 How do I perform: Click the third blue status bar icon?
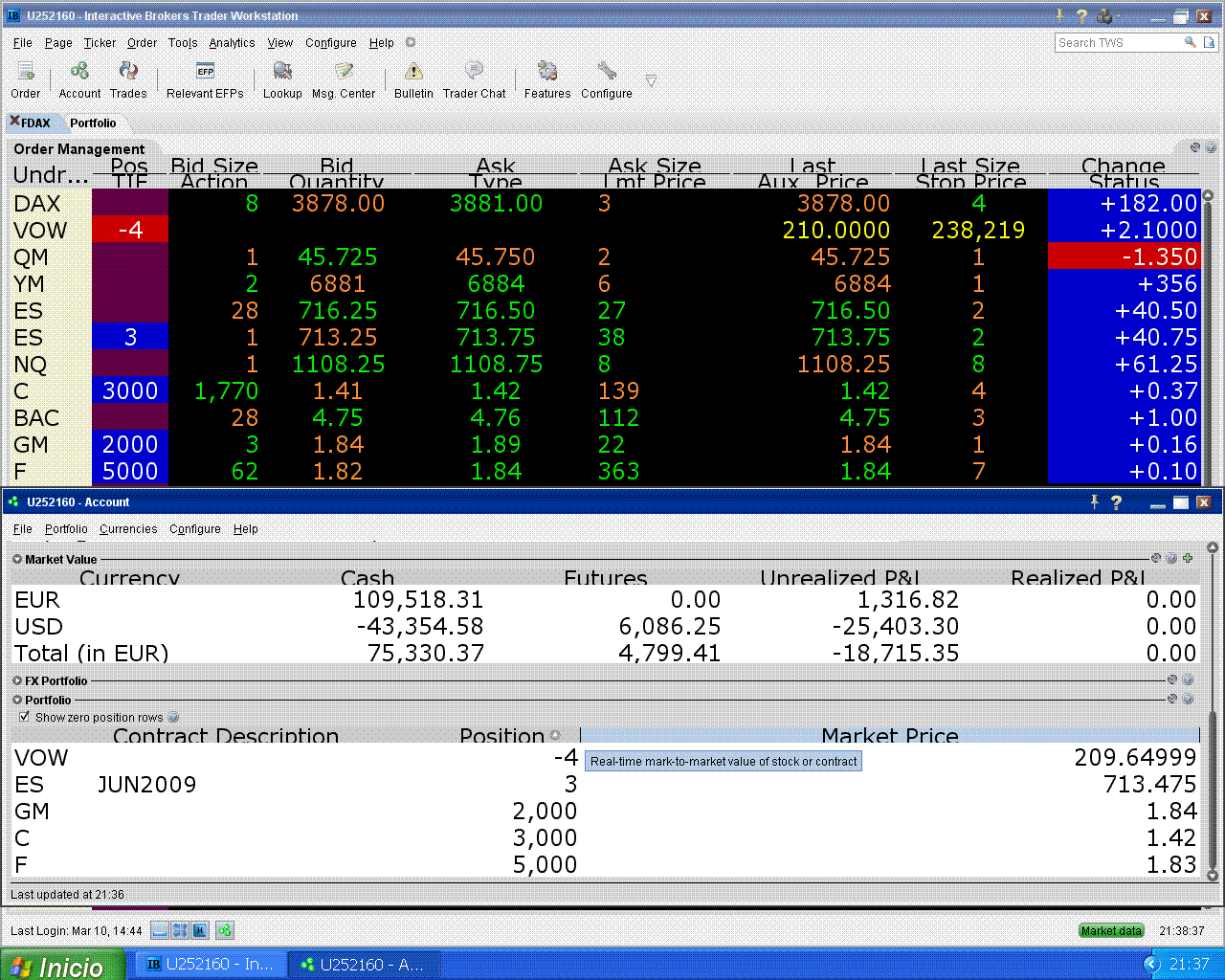[x=200, y=930]
